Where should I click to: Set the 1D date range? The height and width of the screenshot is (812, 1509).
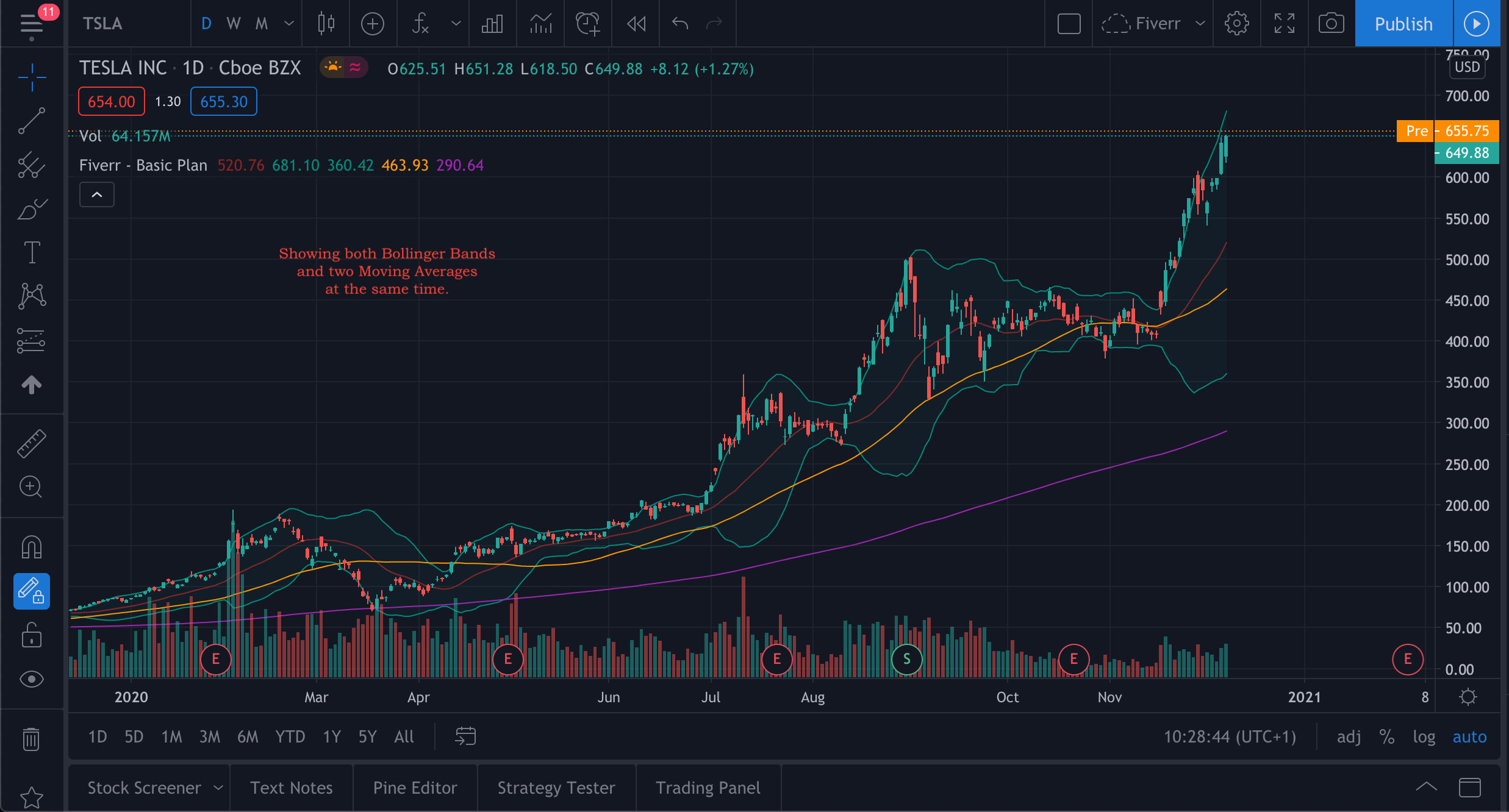click(x=98, y=736)
